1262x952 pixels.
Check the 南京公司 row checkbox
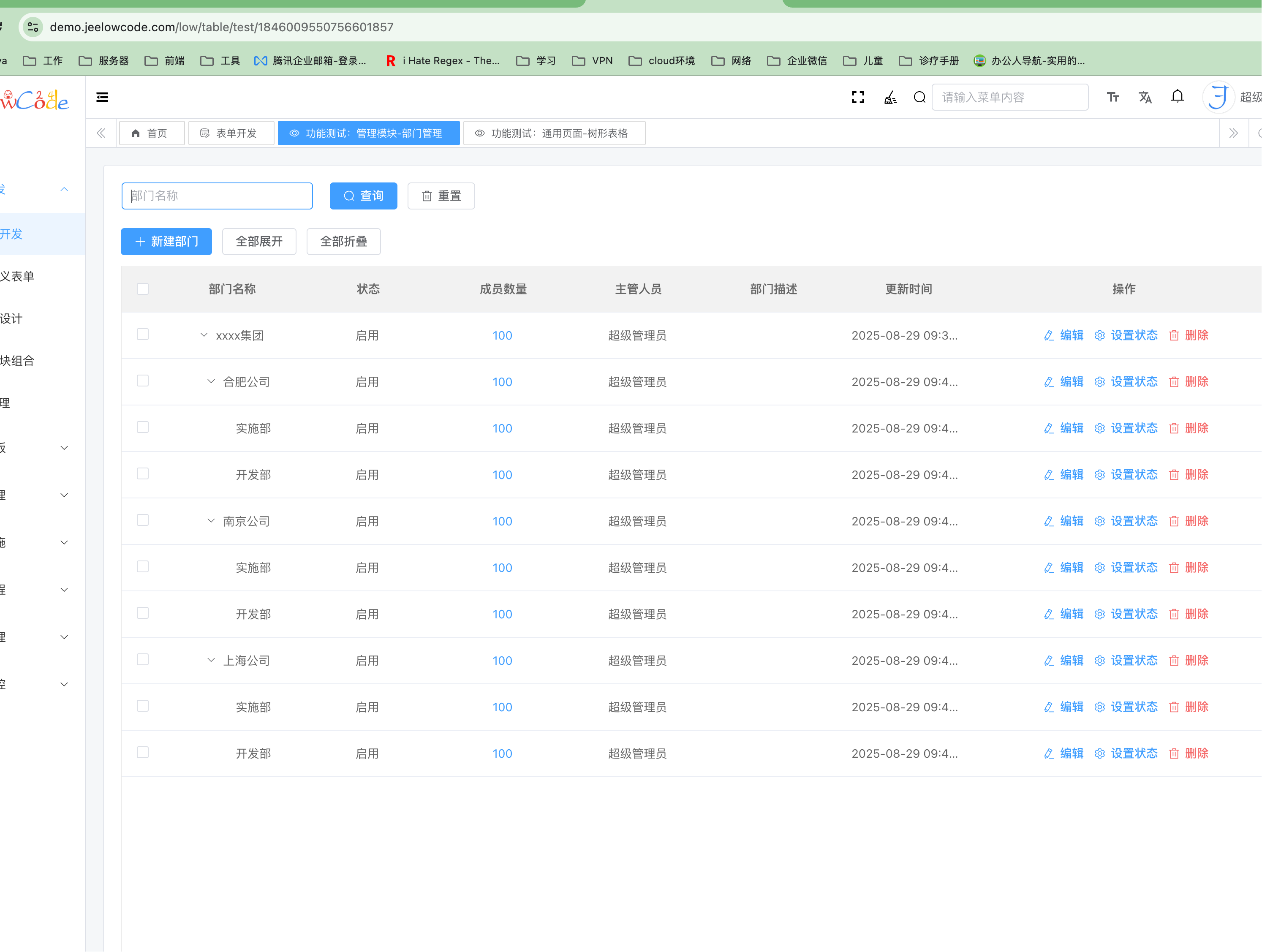coord(143,520)
